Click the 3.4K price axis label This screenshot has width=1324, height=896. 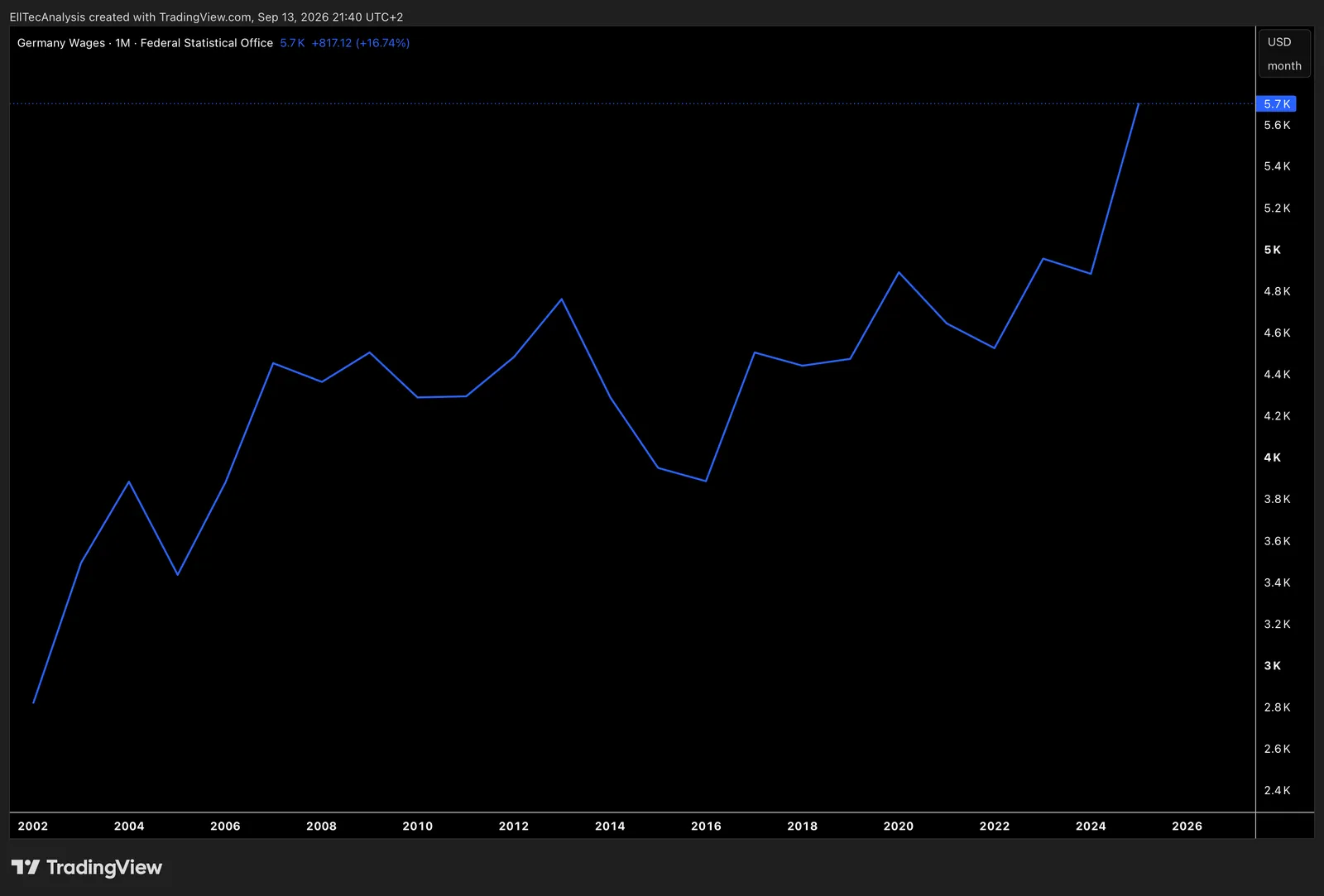(1277, 583)
